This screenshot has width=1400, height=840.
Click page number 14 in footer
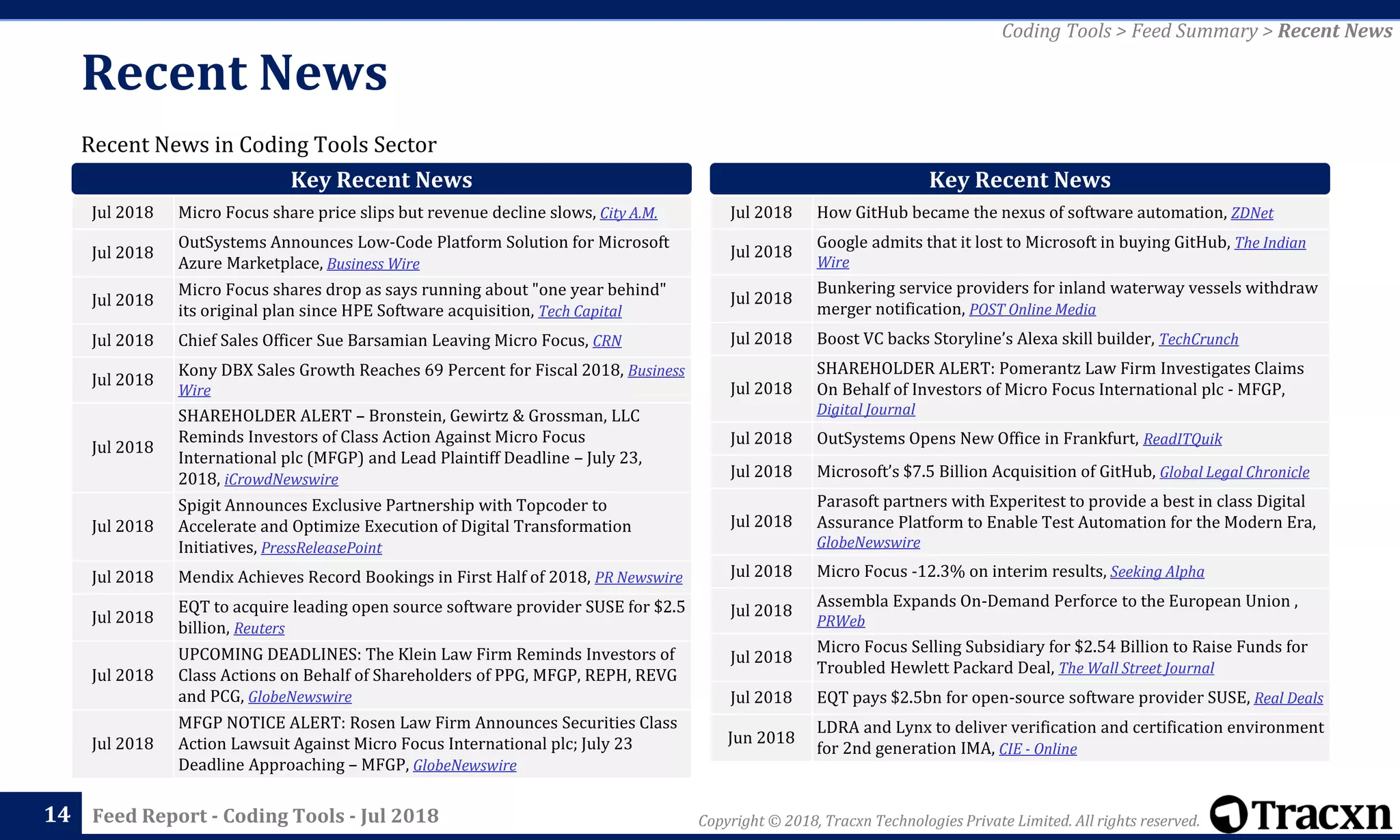pos(57,814)
